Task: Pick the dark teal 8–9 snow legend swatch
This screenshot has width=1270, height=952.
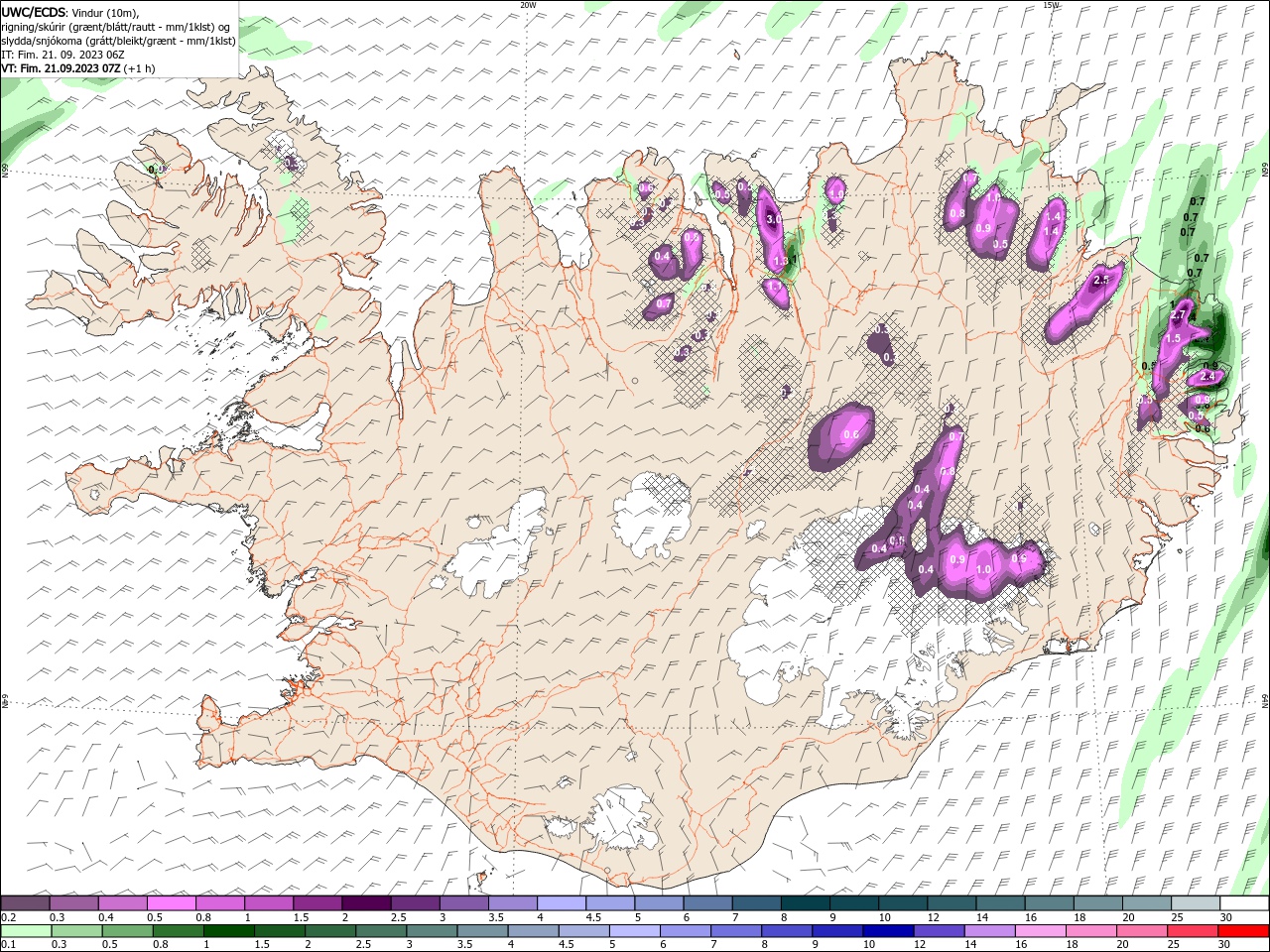Action: (805, 903)
